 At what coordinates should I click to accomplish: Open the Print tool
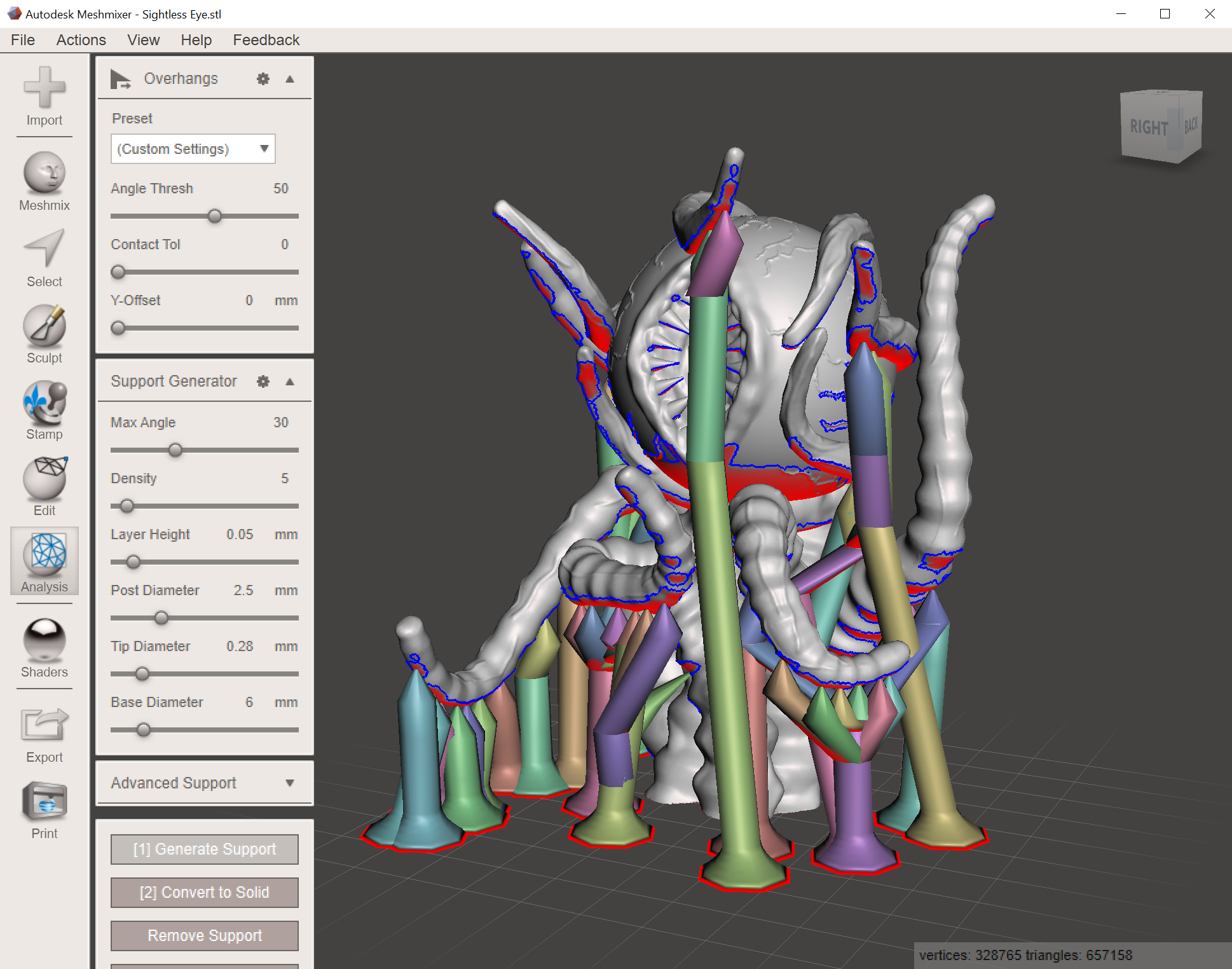pos(44,811)
